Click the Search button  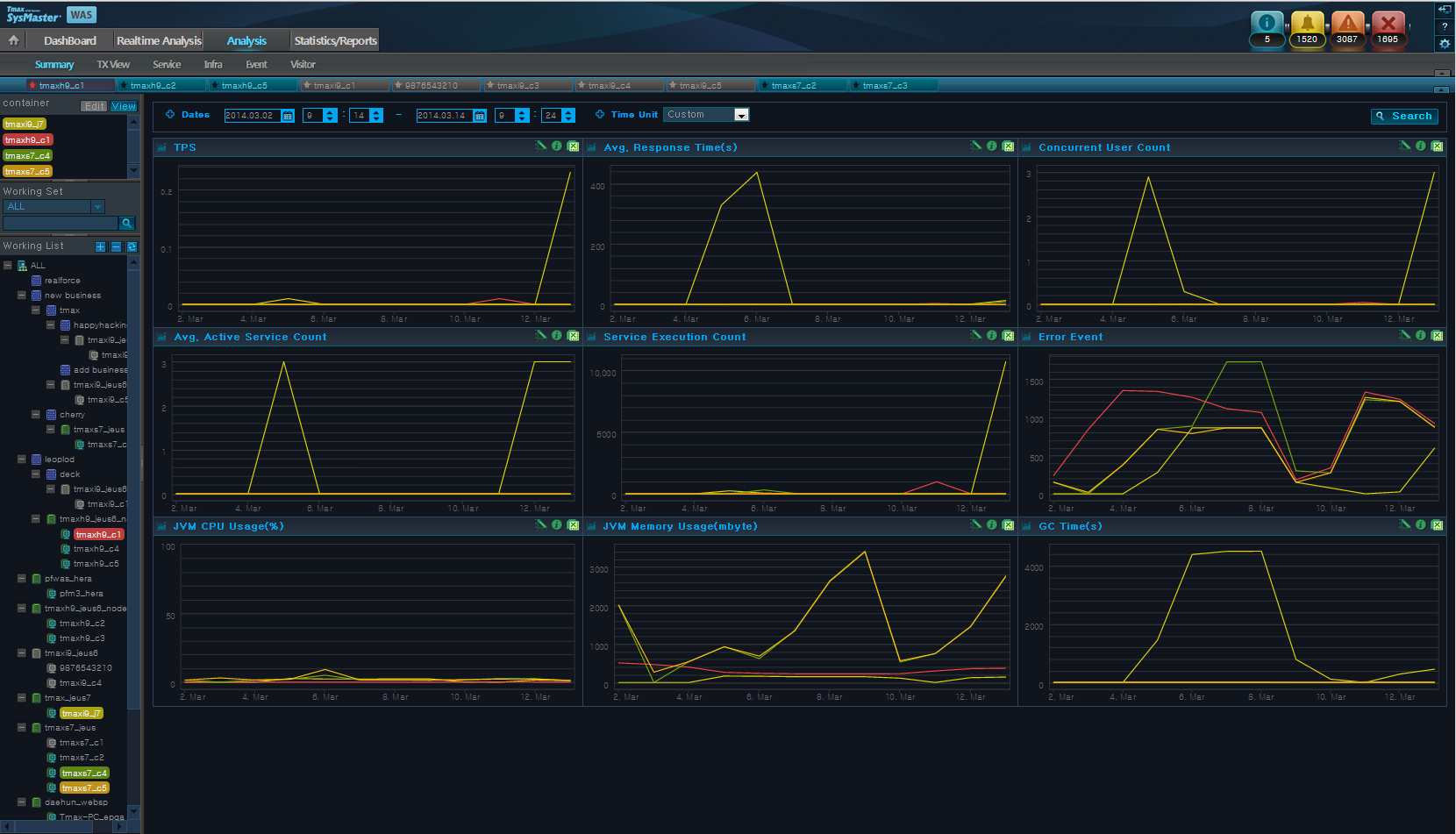(x=1404, y=116)
